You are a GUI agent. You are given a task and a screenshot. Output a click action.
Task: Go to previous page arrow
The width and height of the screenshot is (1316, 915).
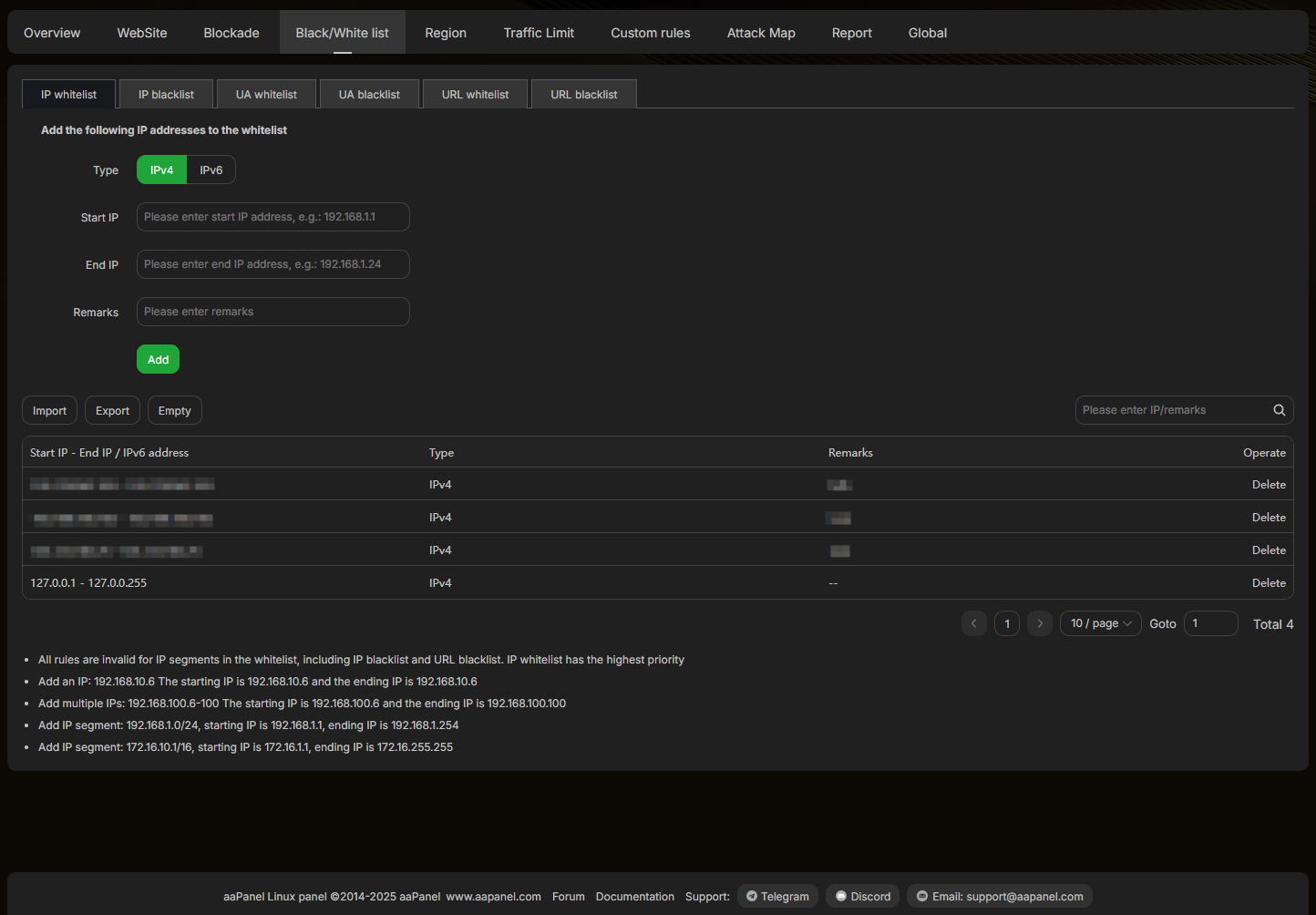pyautogui.click(x=973, y=623)
